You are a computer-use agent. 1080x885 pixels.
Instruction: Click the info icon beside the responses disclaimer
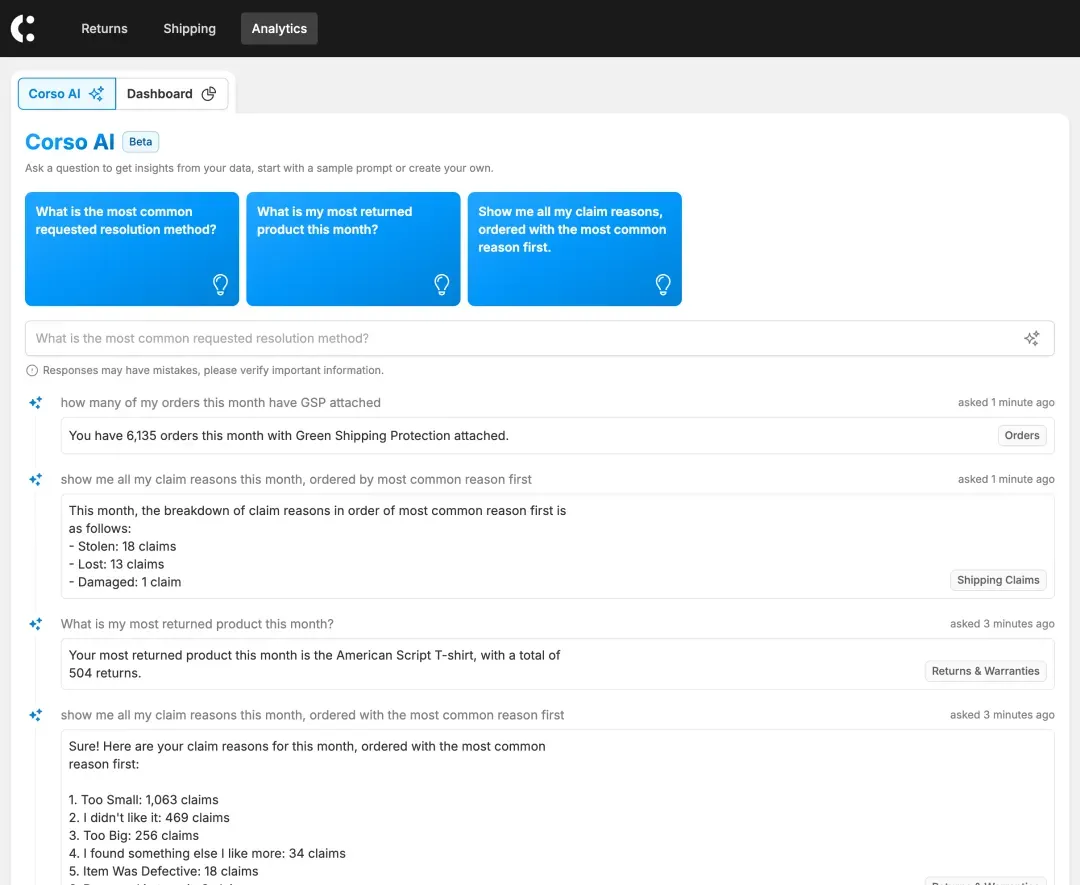click(x=32, y=371)
